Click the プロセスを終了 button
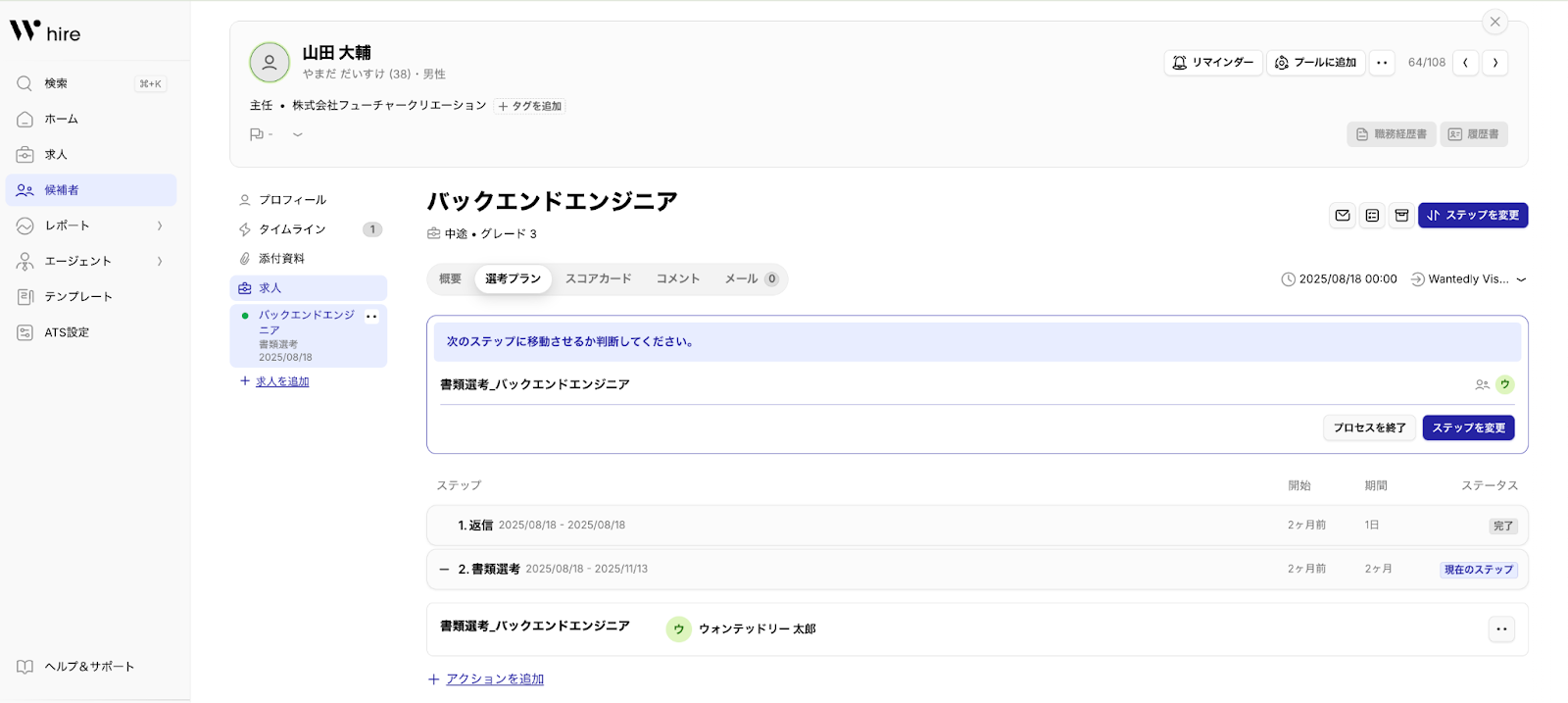 click(1368, 428)
